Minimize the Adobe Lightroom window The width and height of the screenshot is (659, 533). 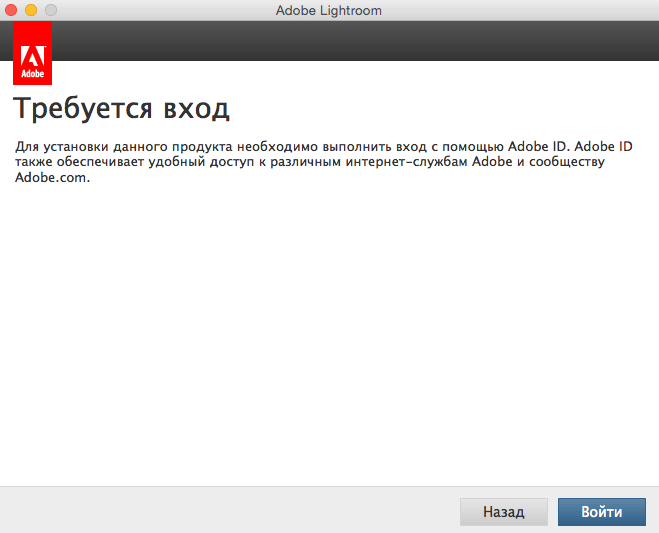coord(31,10)
